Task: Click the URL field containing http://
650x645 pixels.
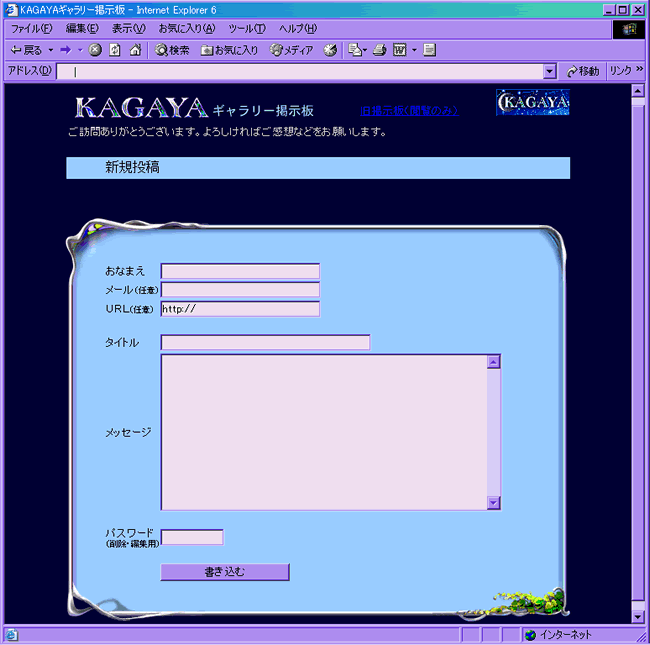Action: 240,309
